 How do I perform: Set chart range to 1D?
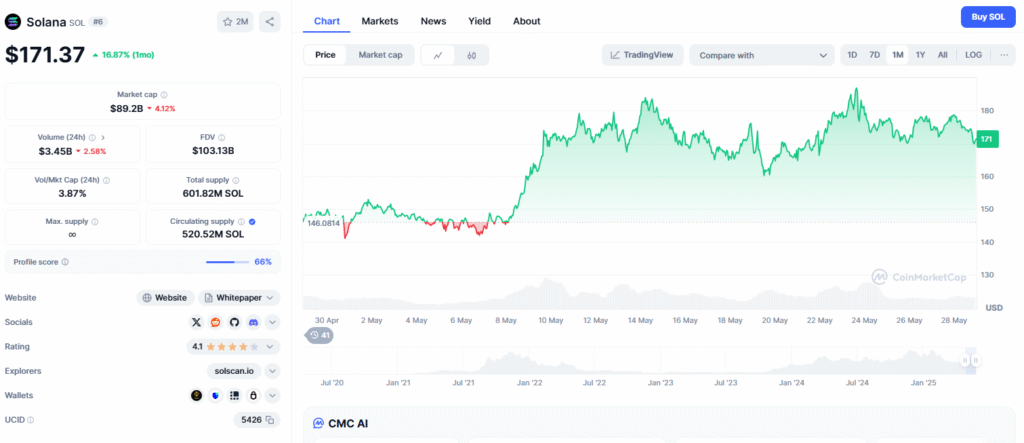coord(852,55)
